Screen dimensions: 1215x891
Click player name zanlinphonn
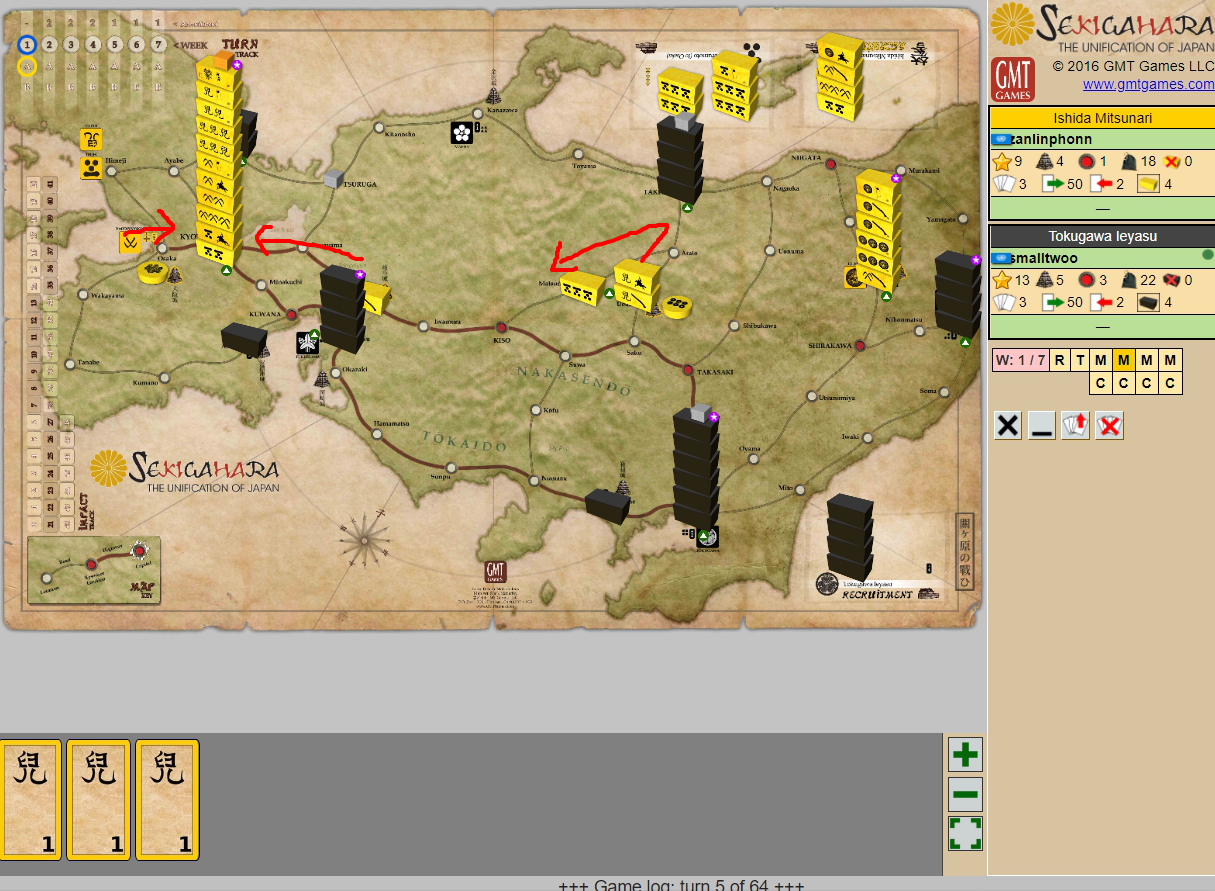click(1050, 139)
